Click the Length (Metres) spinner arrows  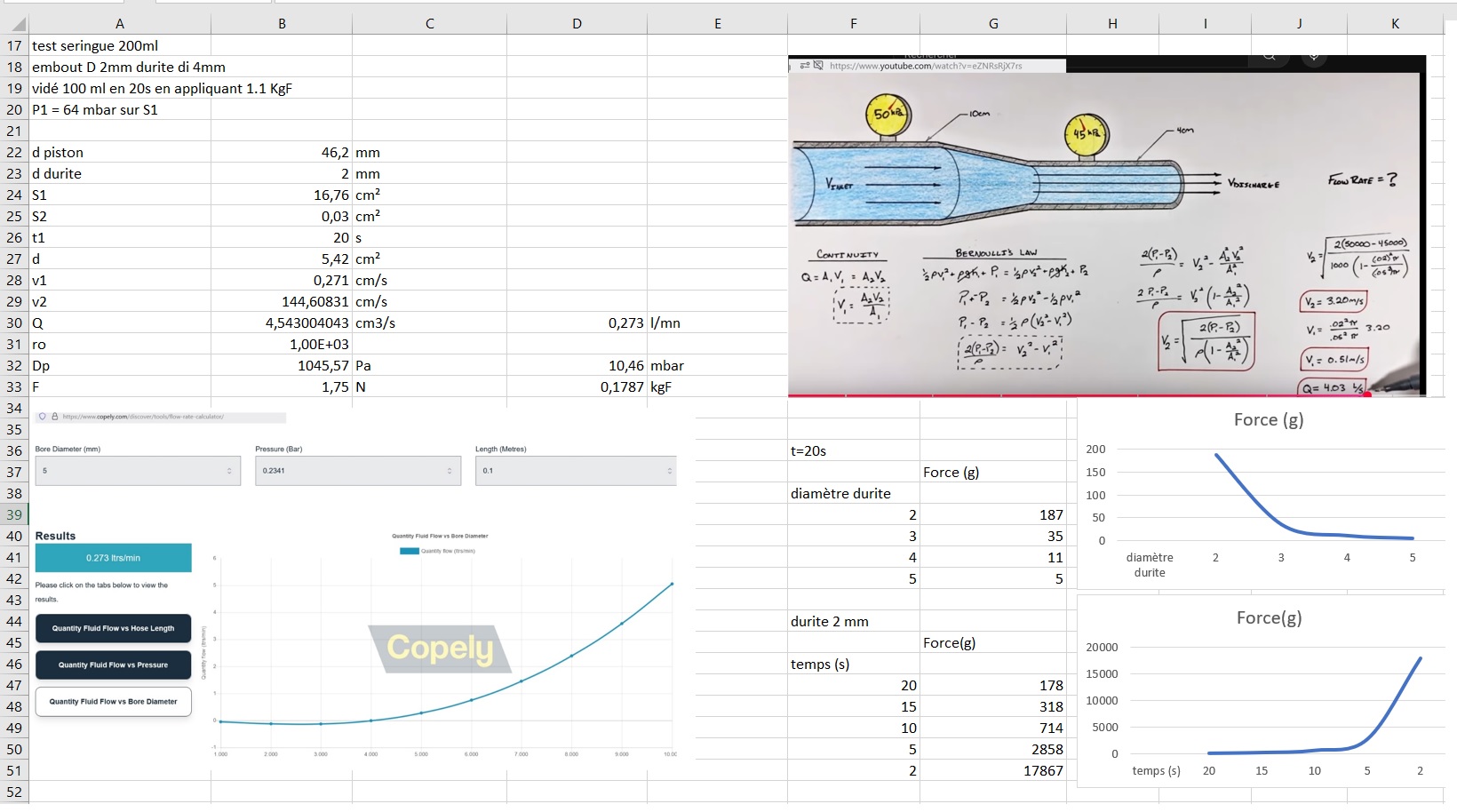click(669, 471)
